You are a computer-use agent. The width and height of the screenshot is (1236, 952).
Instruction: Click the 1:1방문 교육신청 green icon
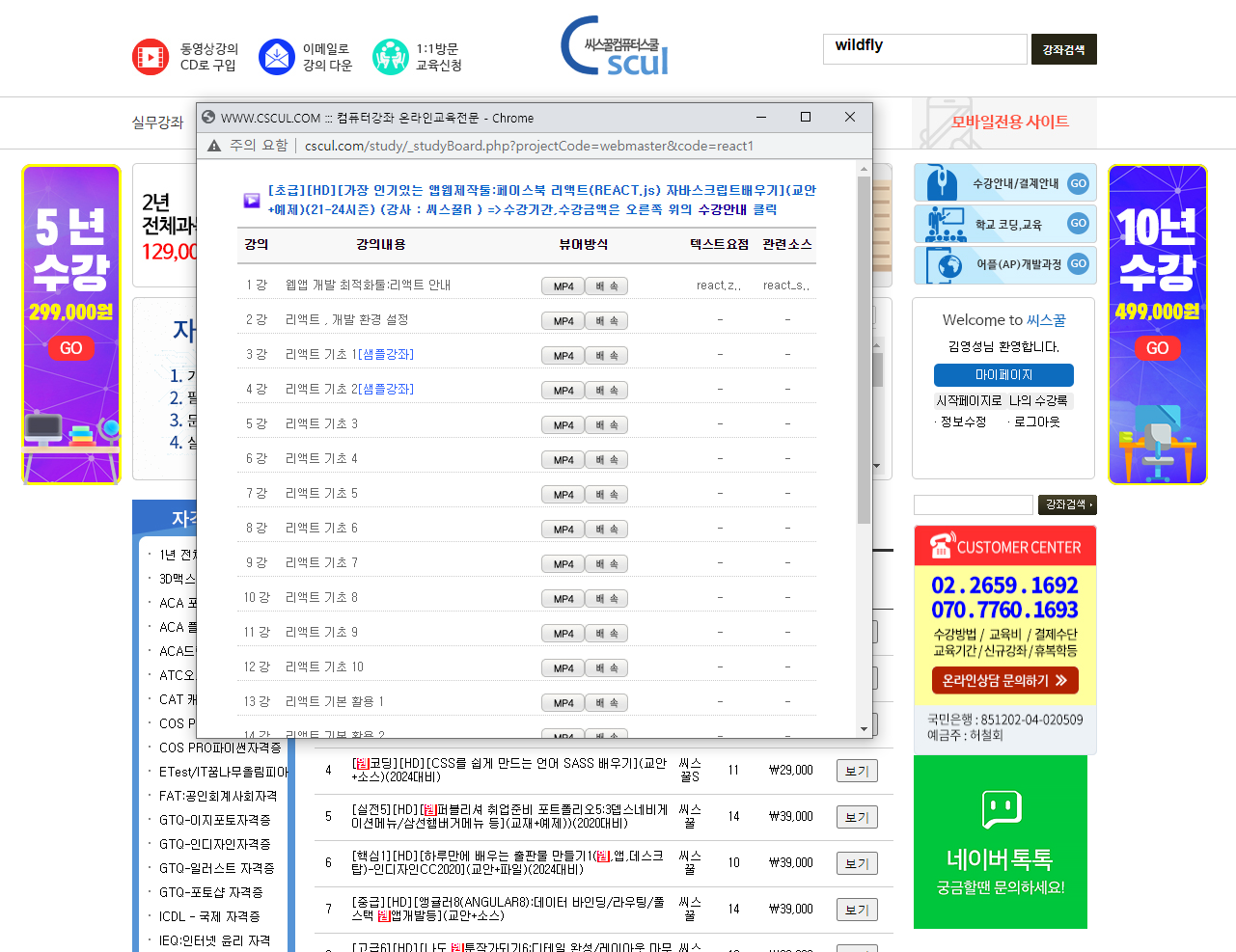(391, 57)
